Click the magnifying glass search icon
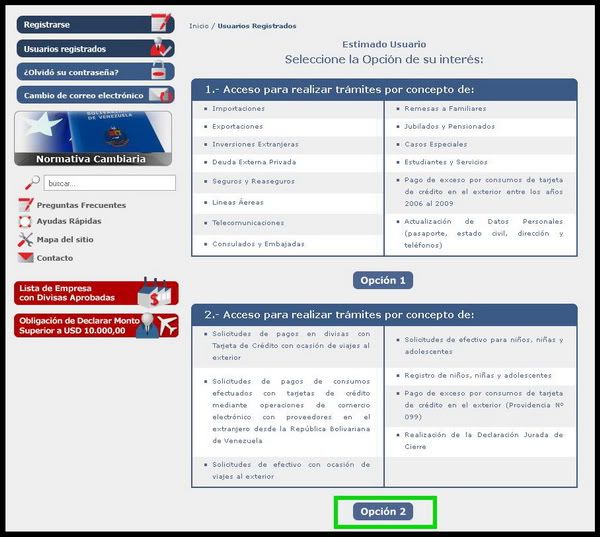The height and width of the screenshot is (537, 600). [x=32, y=183]
